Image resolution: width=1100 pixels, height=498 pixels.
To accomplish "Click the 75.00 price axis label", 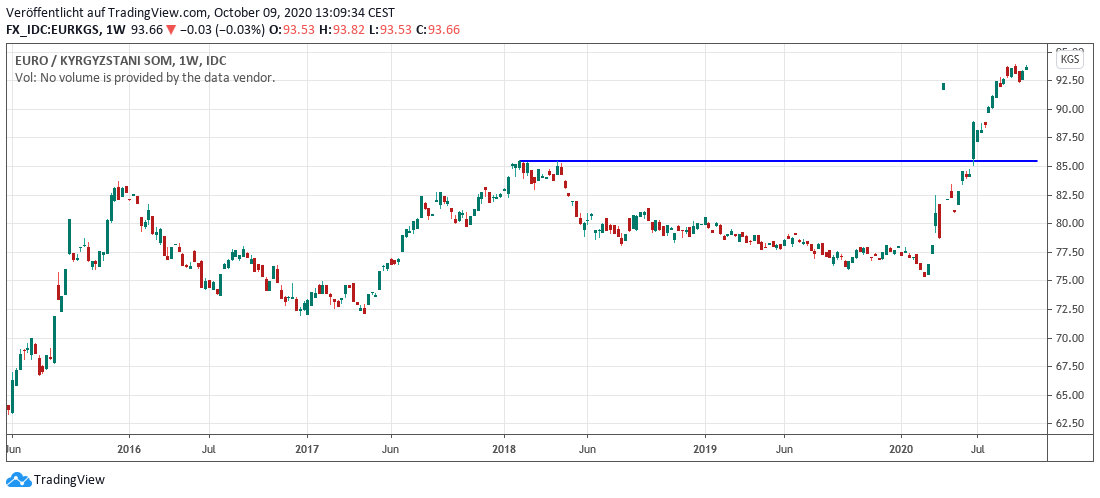I will [1069, 281].
